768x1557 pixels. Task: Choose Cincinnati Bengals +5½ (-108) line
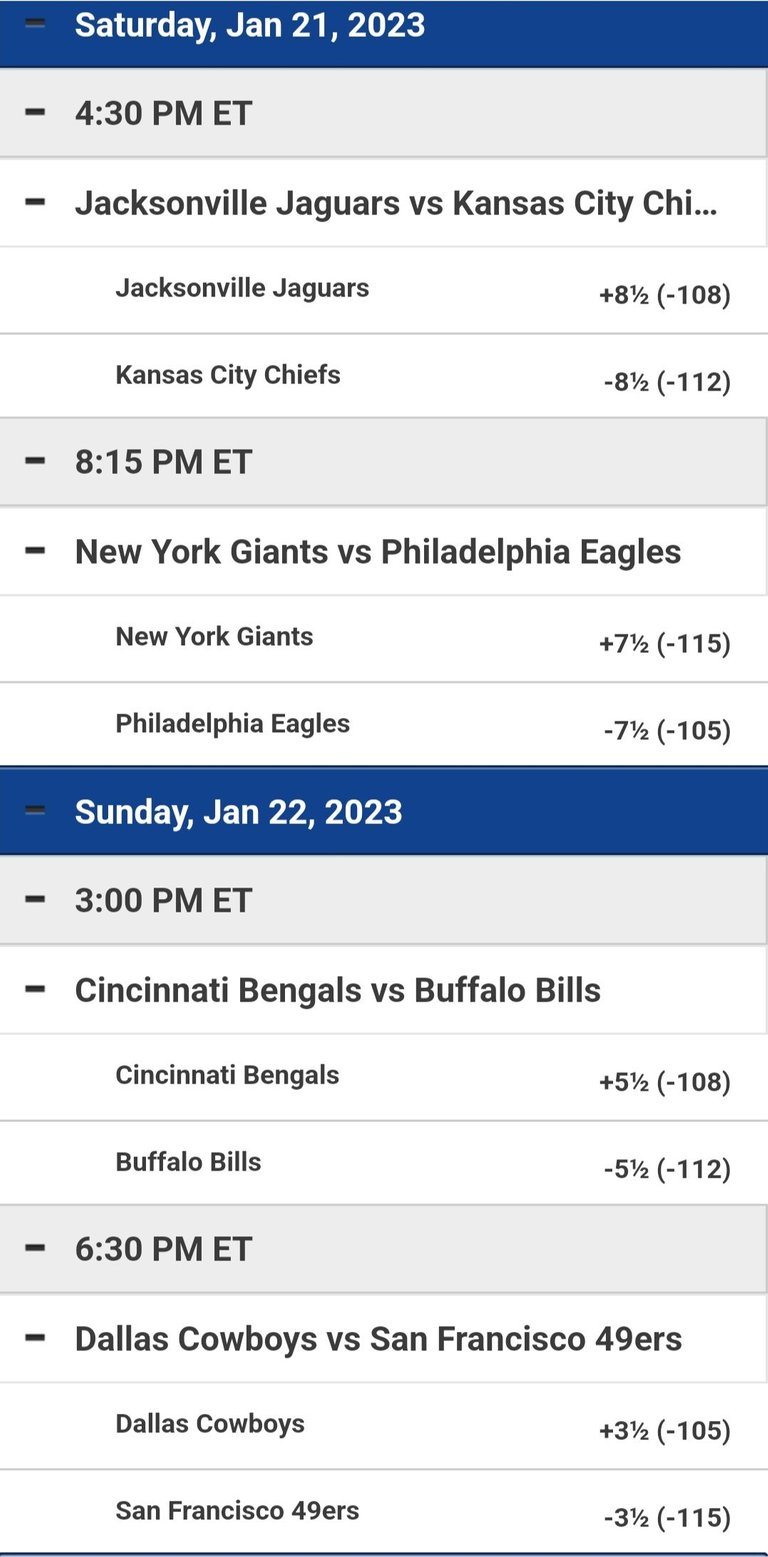pyautogui.click(x=665, y=1082)
